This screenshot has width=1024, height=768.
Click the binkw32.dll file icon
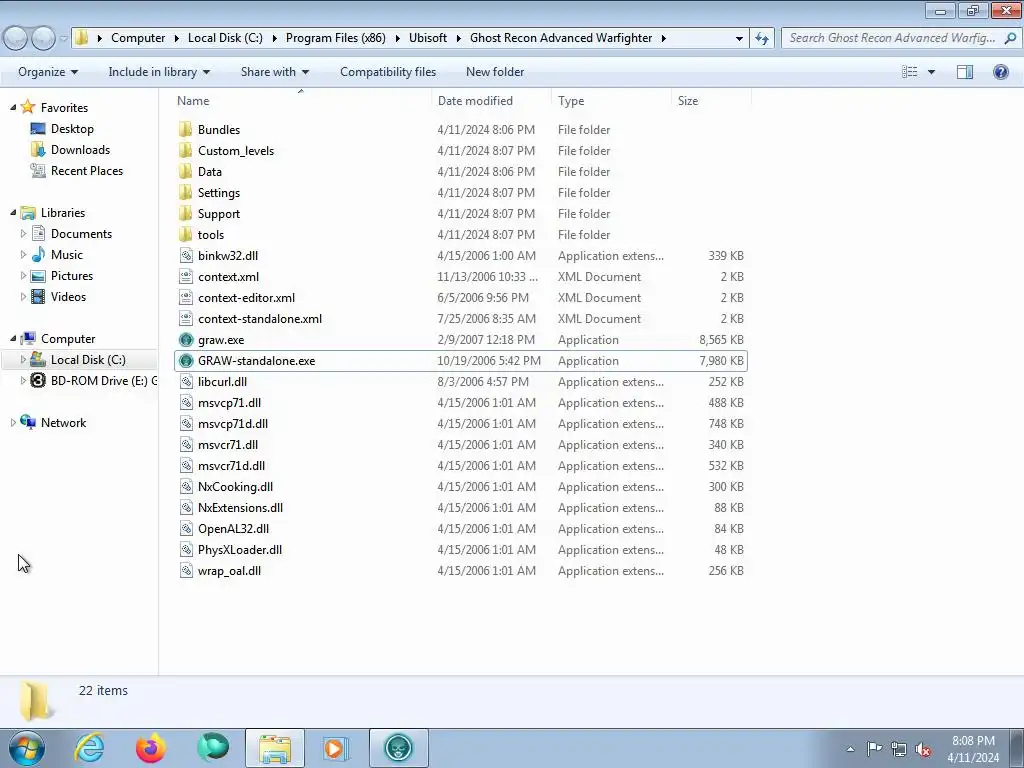pos(186,255)
